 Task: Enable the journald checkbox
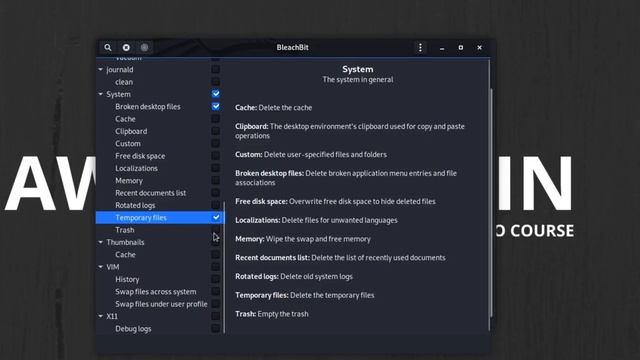tap(216, 69)
